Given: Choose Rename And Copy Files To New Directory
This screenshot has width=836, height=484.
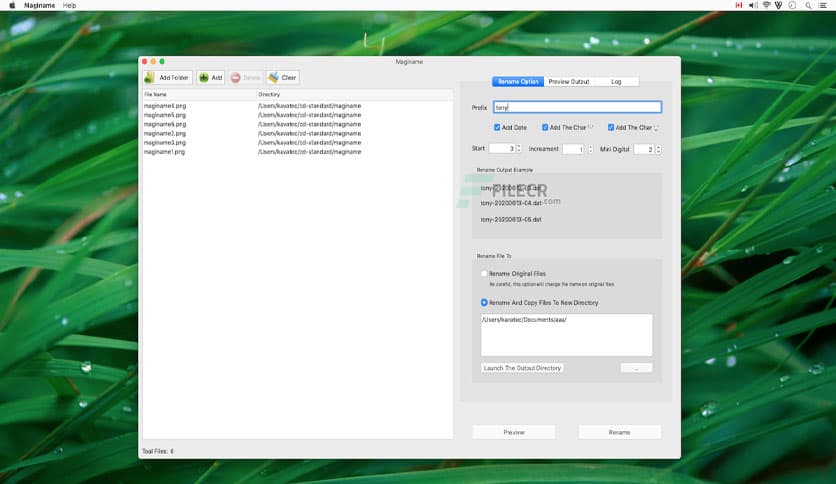Looking at the screenshot, I should tap(484, 302).
